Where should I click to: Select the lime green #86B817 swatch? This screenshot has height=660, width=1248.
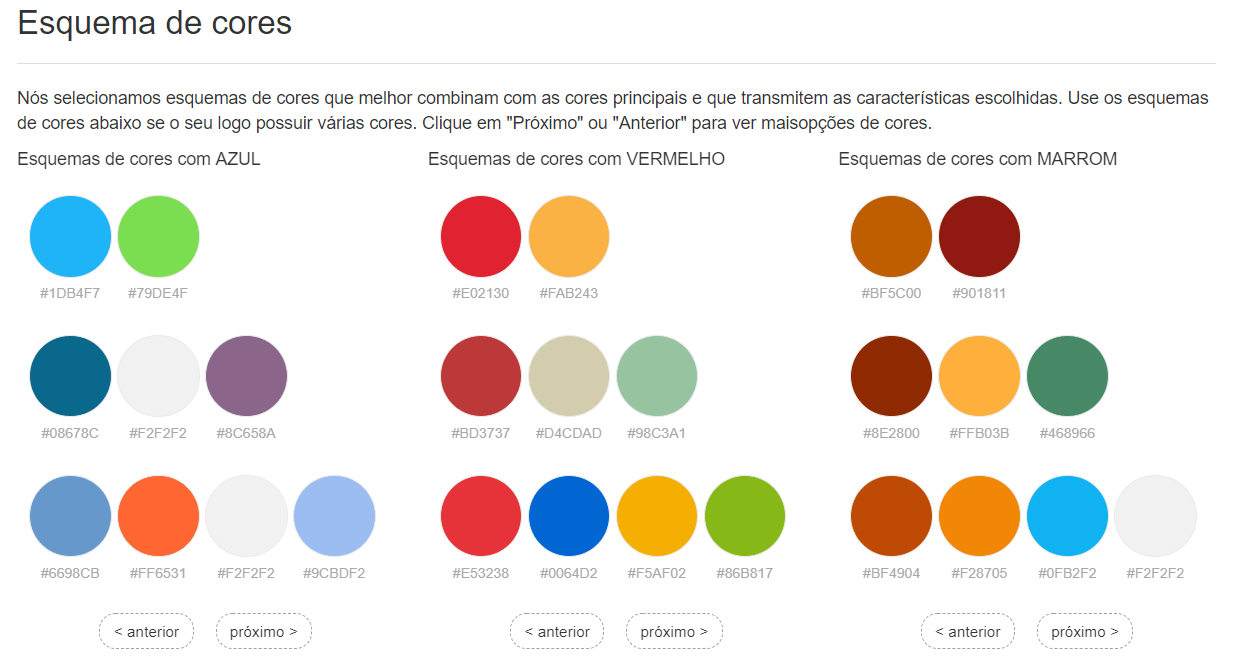[745, 516]
